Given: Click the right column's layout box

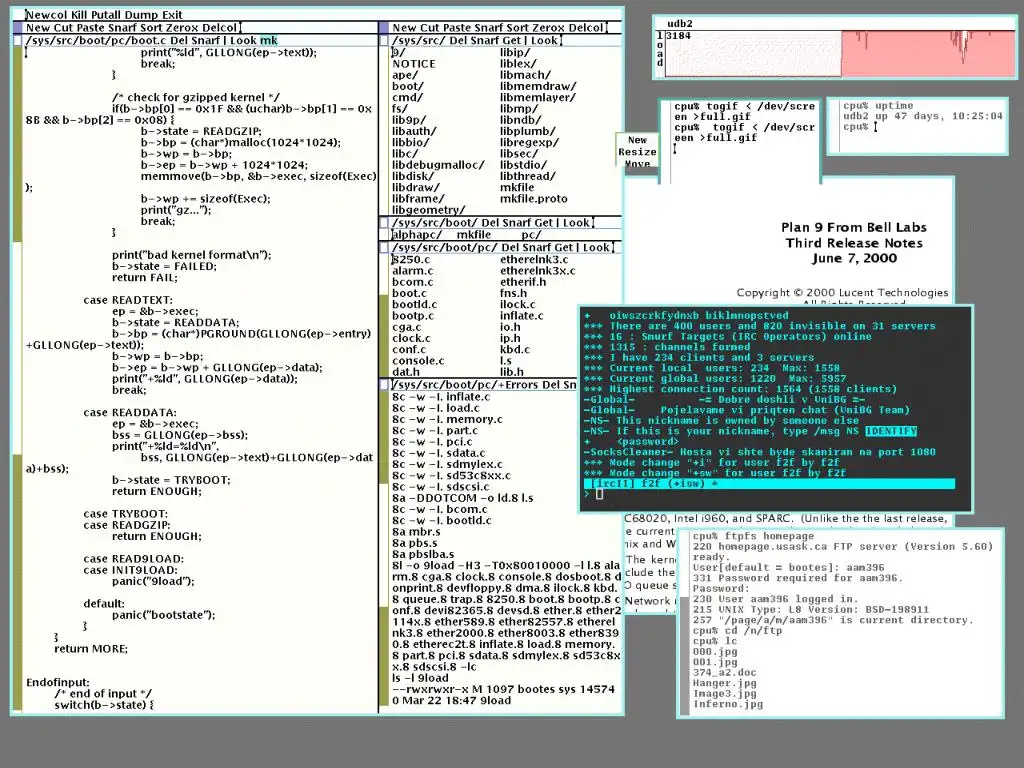Looking at the screenshot, I should point(385,27).
